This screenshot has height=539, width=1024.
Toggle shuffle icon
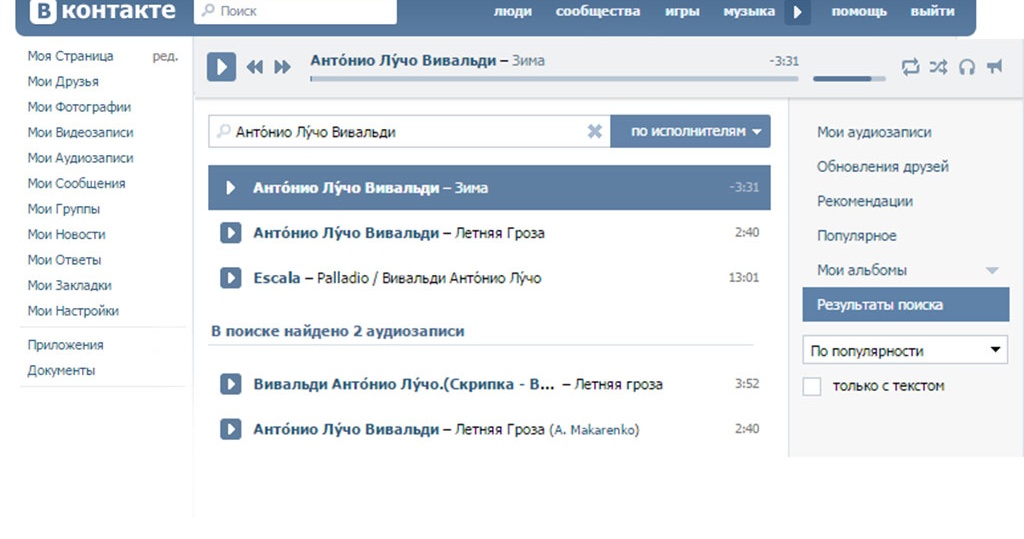[x=938, y=67]
